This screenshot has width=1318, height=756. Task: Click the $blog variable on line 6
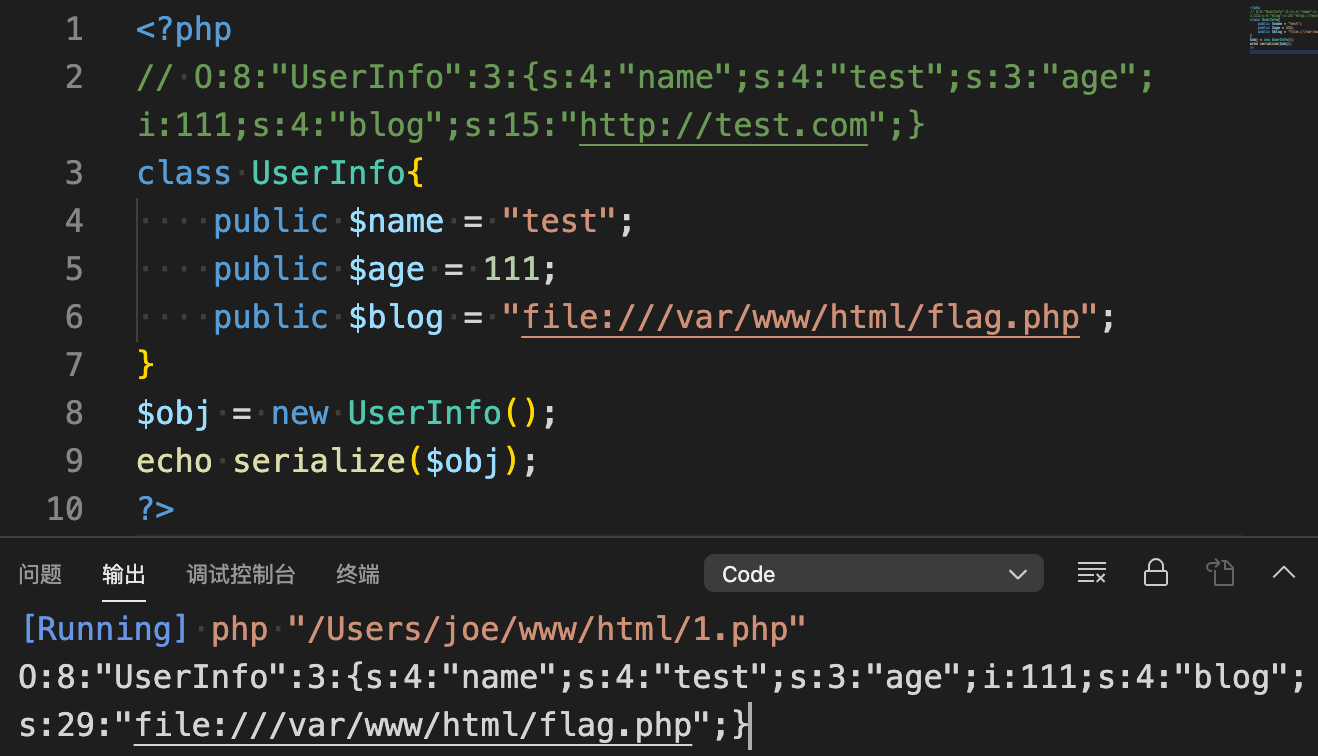[x=396, y=317]
